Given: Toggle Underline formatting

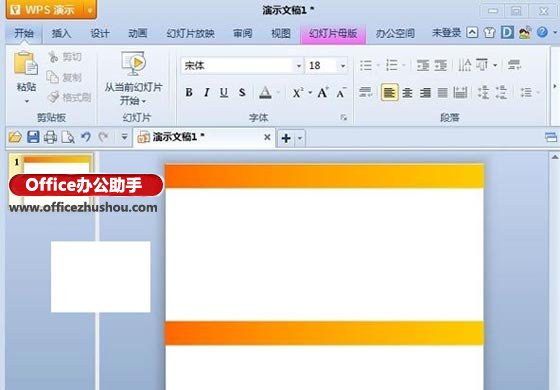Looking at the screenshot, I should [x=224, y=93].
